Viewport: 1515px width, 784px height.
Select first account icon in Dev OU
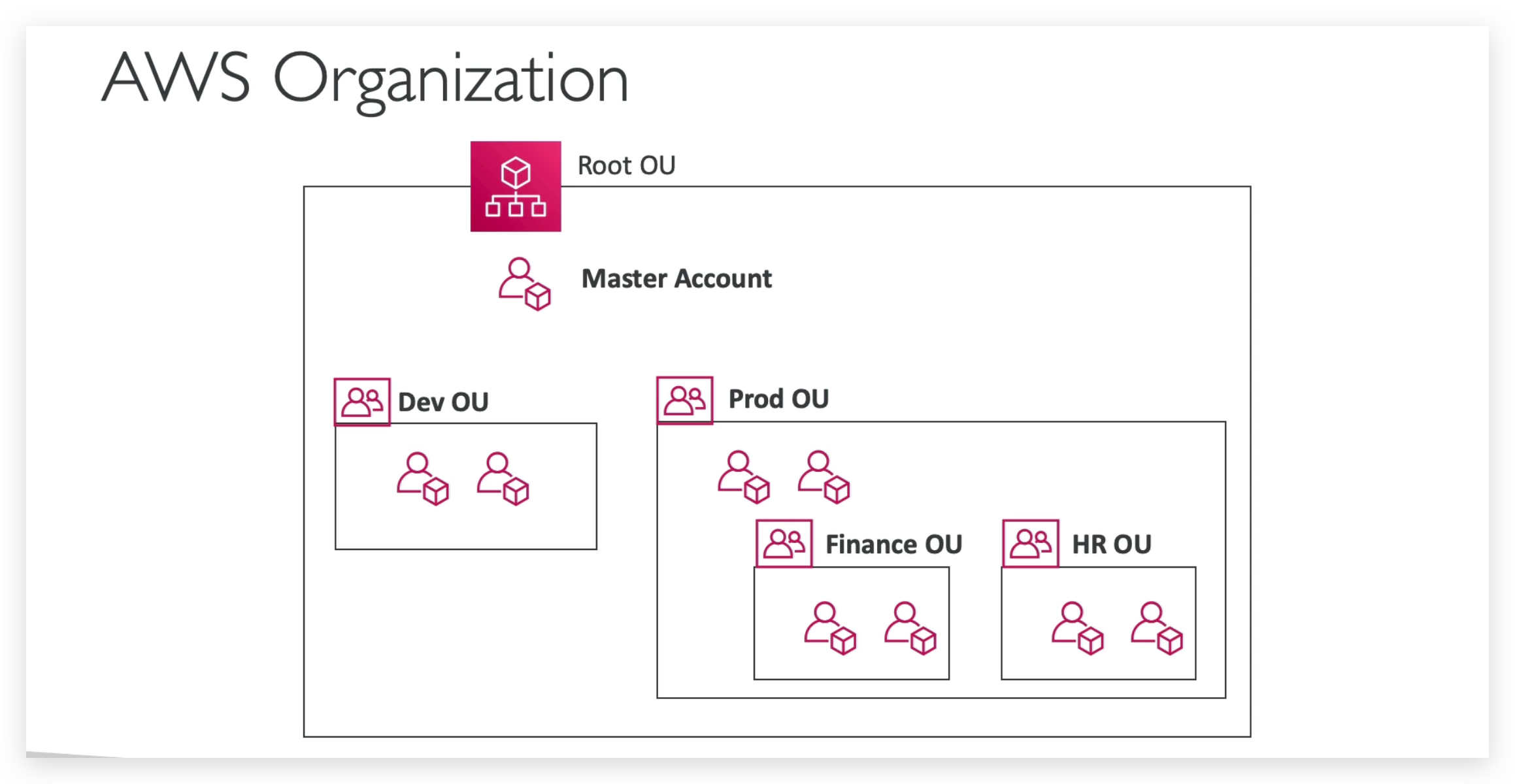(x=423, y=479)
